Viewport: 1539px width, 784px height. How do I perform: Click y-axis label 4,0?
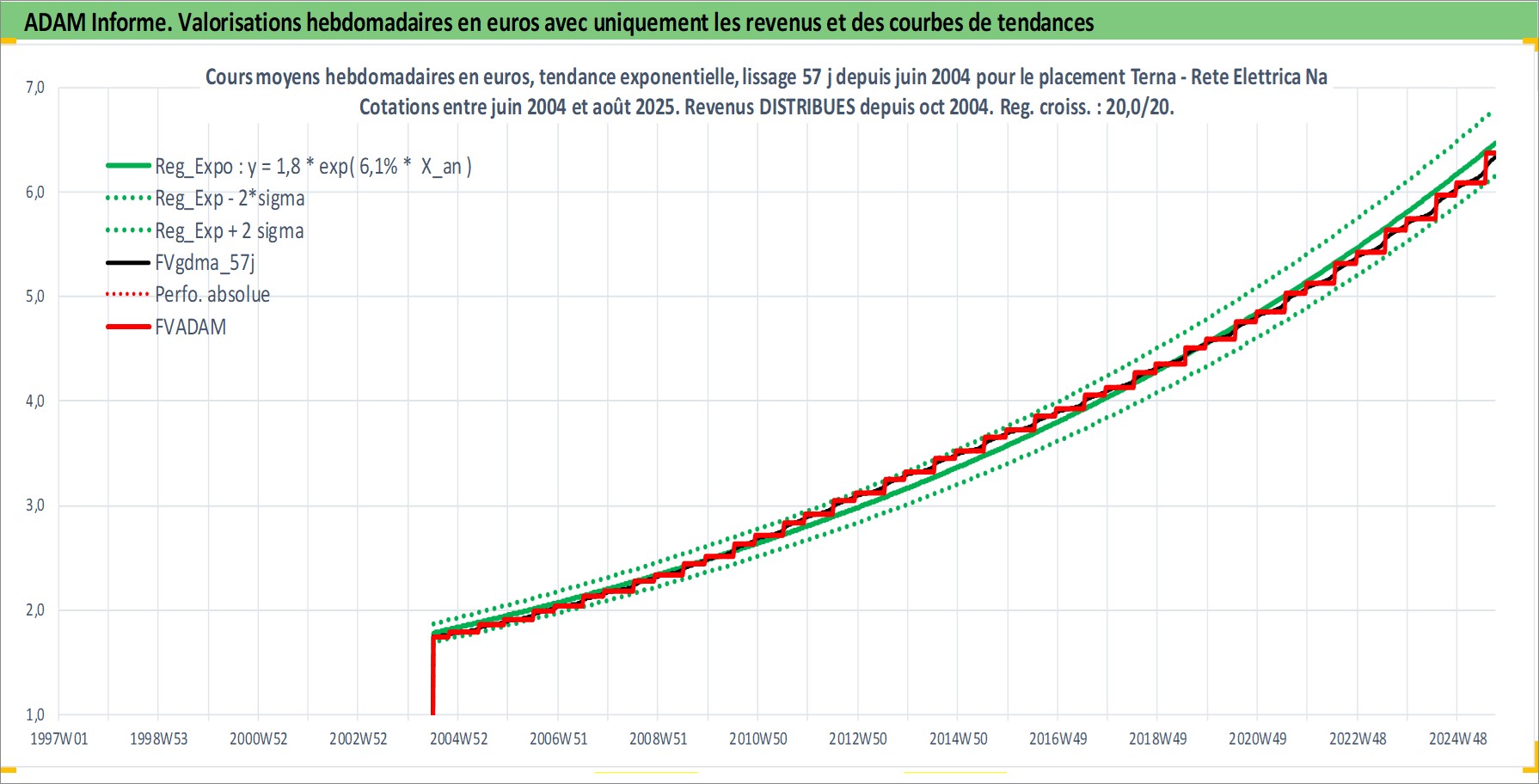click(35, 401)
